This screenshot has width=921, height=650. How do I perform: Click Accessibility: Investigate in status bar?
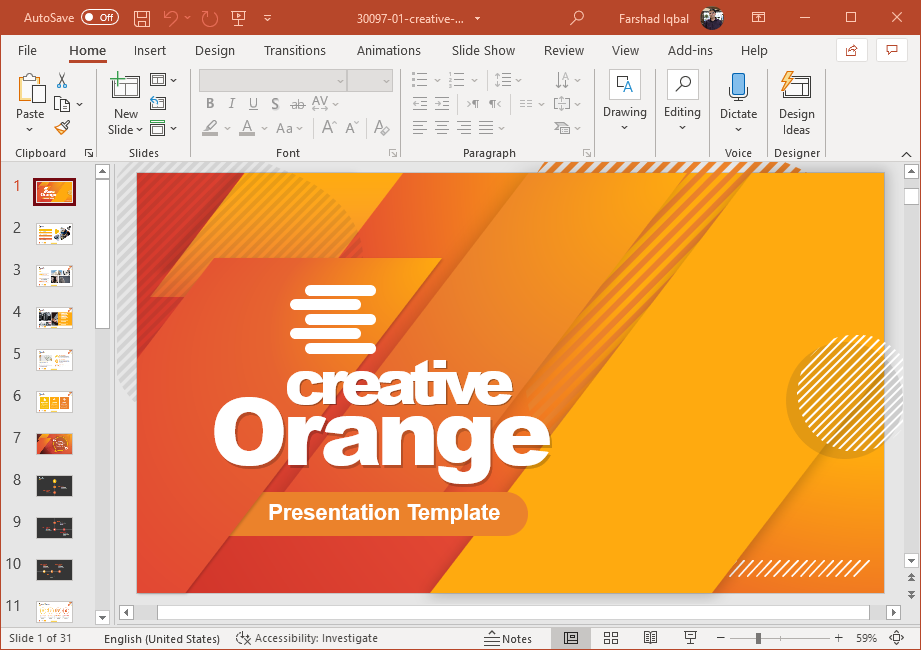click(x=307, y=638)
